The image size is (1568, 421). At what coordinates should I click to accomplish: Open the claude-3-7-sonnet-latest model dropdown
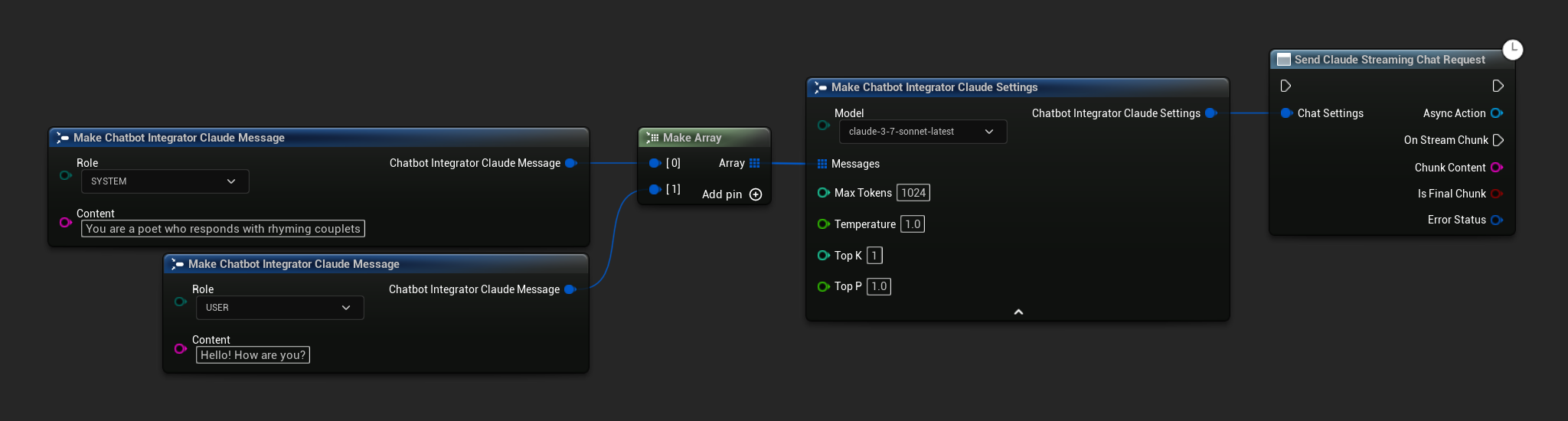coord(922,132)
